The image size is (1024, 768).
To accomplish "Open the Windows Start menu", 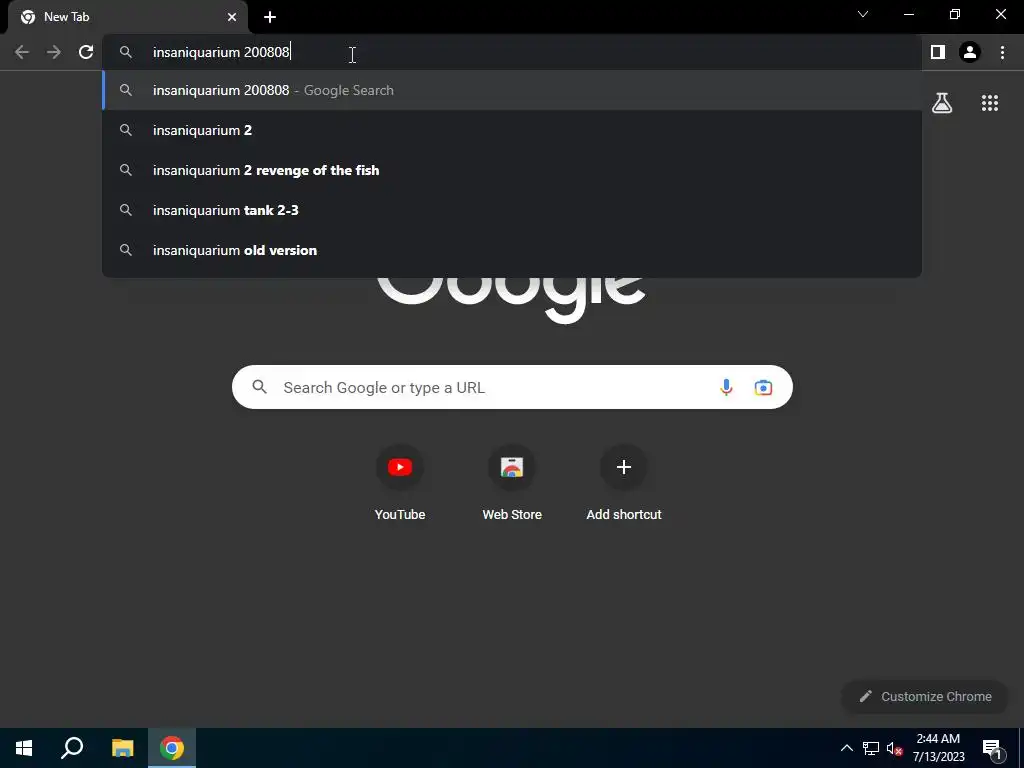I will (x=24, y=748).
